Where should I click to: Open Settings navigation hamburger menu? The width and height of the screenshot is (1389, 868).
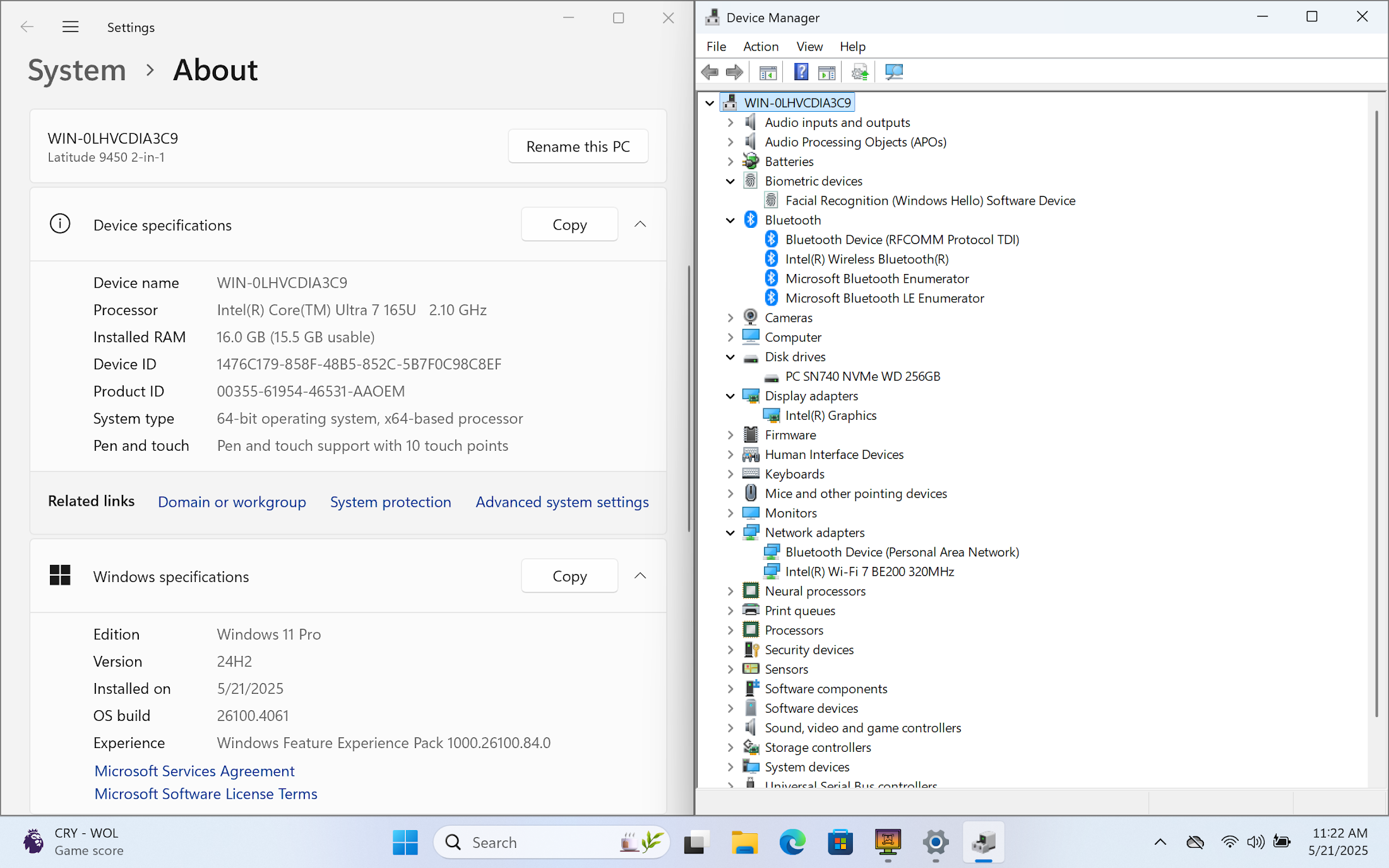click(70, 27)
